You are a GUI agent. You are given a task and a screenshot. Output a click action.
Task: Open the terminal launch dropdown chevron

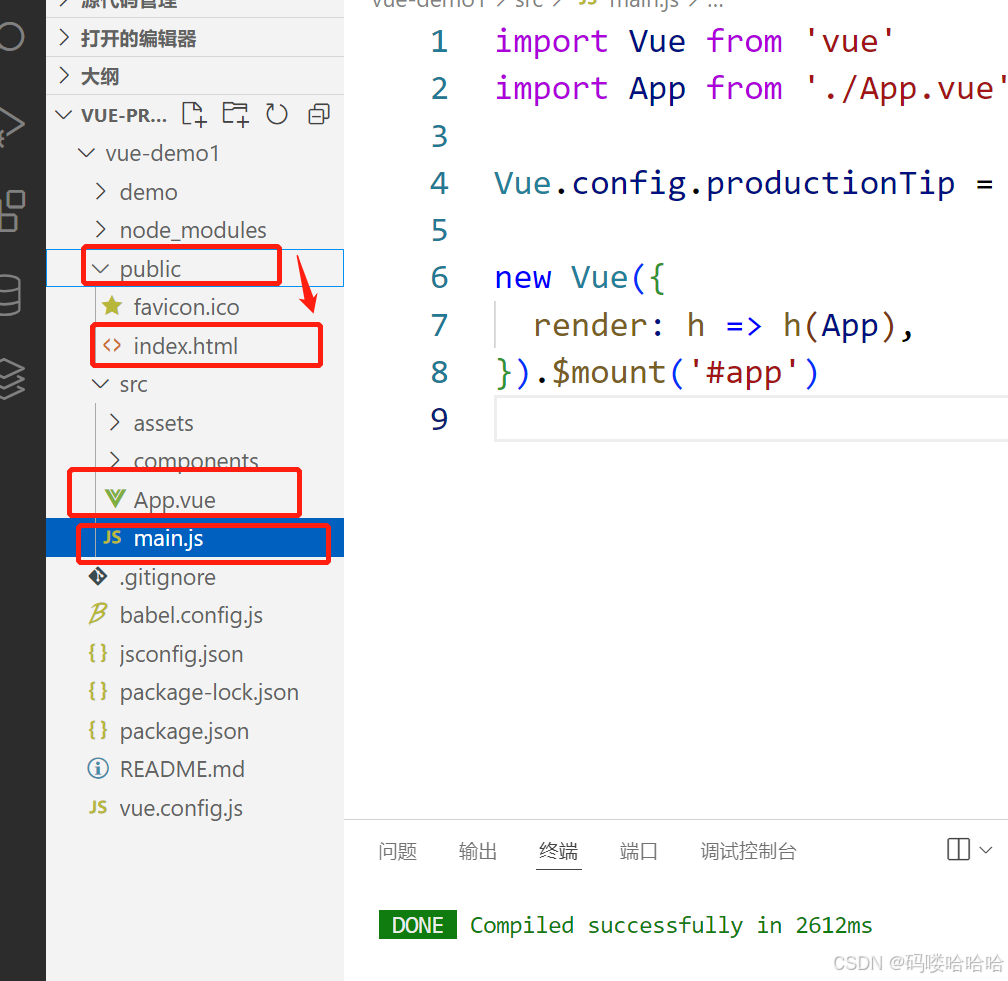(984, 849)
